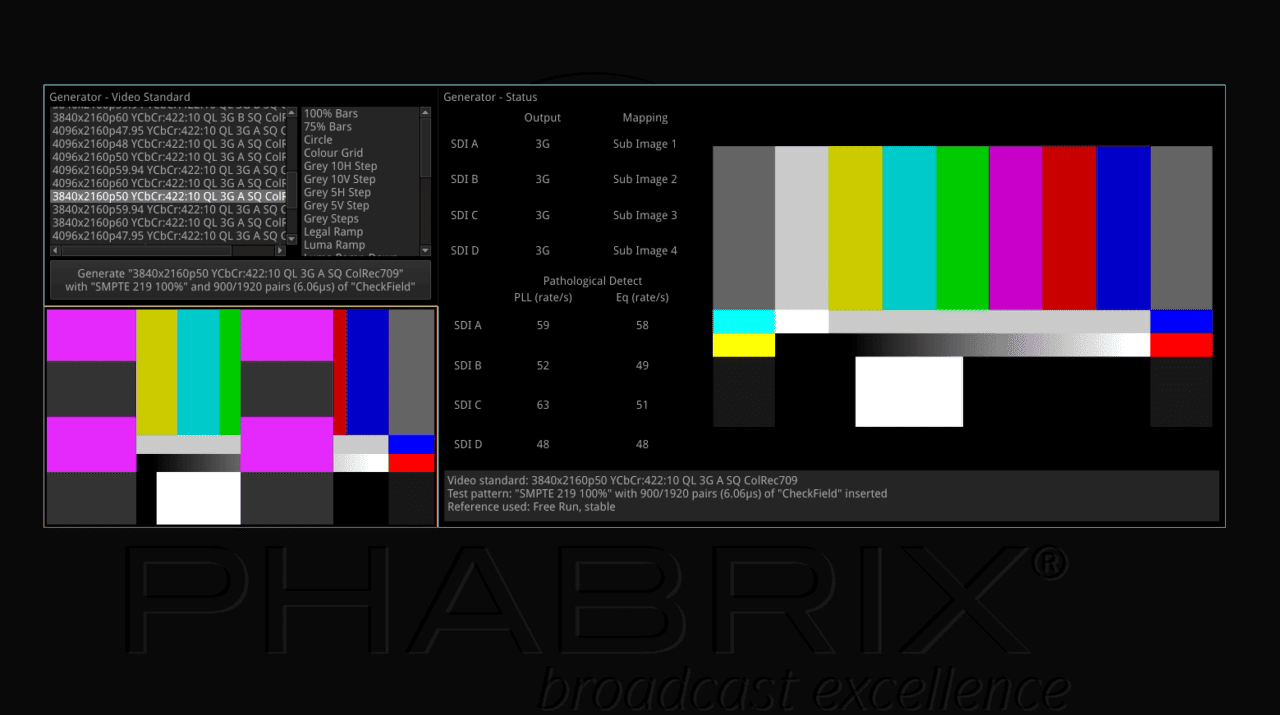Screen dimensions: 1280x715
Task: Choose the 4096x2160p50 video standard
Action: point(169,157)
